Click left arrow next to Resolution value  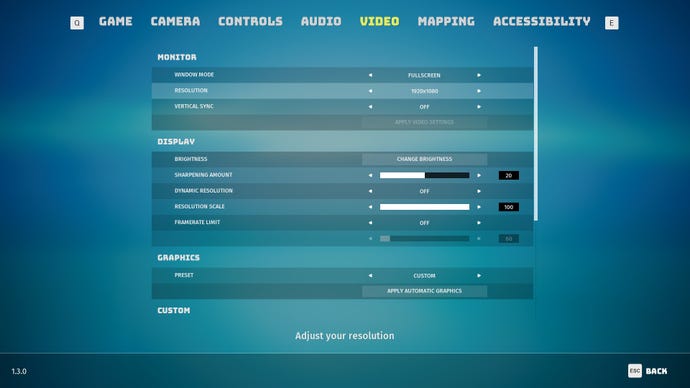(x=370, y=91)
